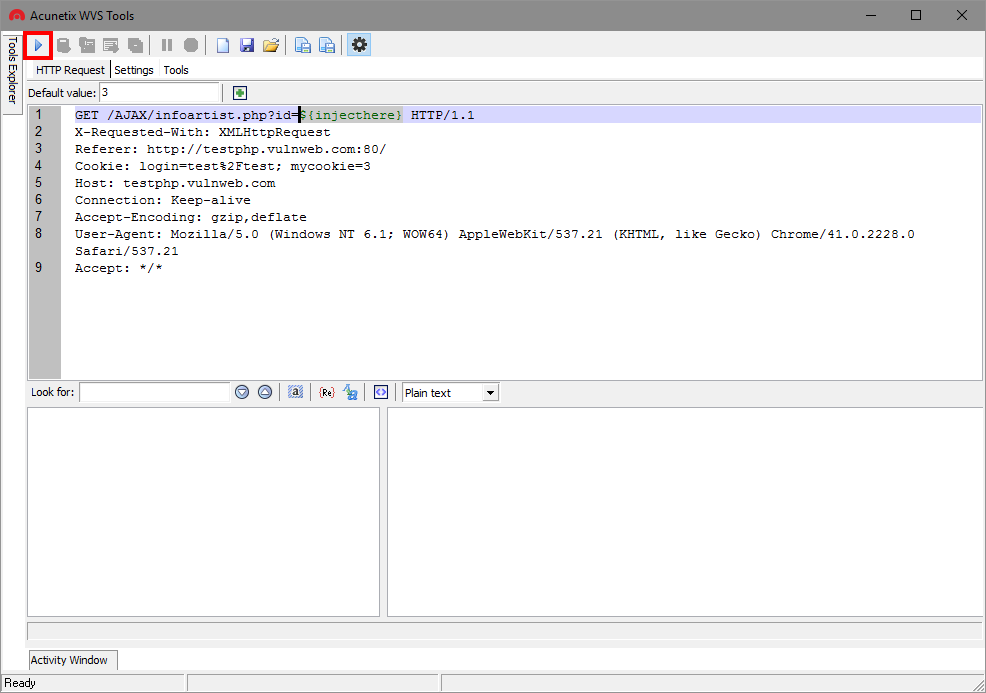Screen dimensions: 986x693
Task: Open the Tools tab
Action: tap(176, 70)
